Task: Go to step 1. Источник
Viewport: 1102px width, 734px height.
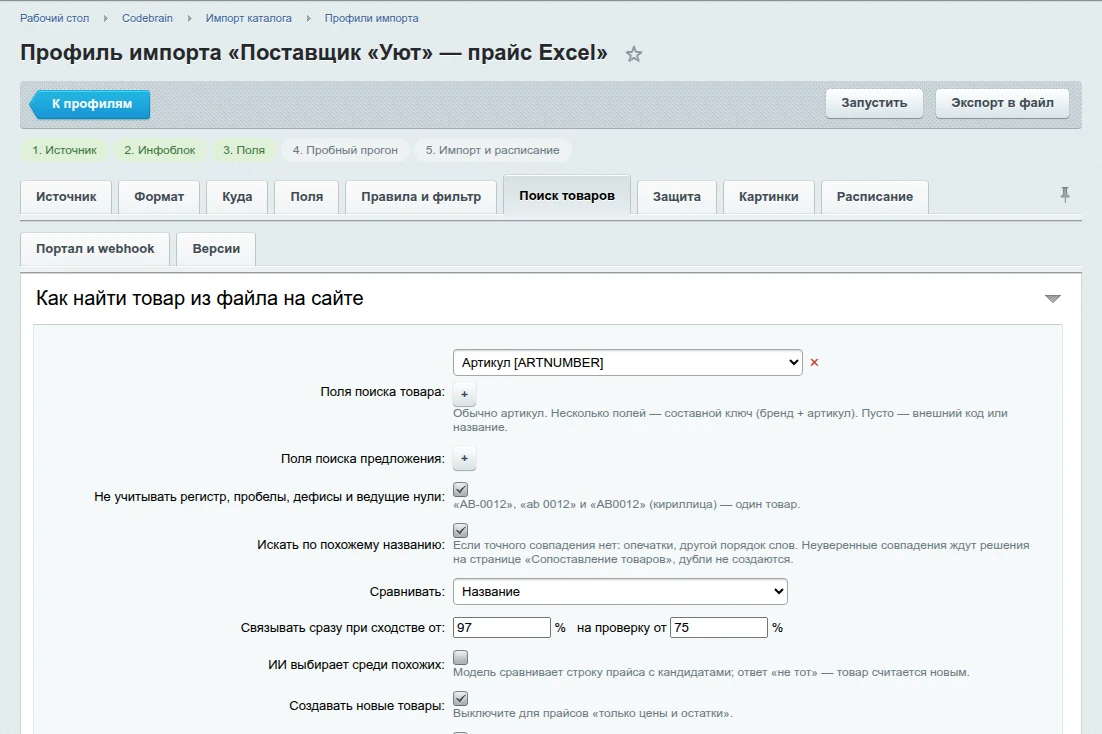Action: pyautogui.click(x=65, y=150)
